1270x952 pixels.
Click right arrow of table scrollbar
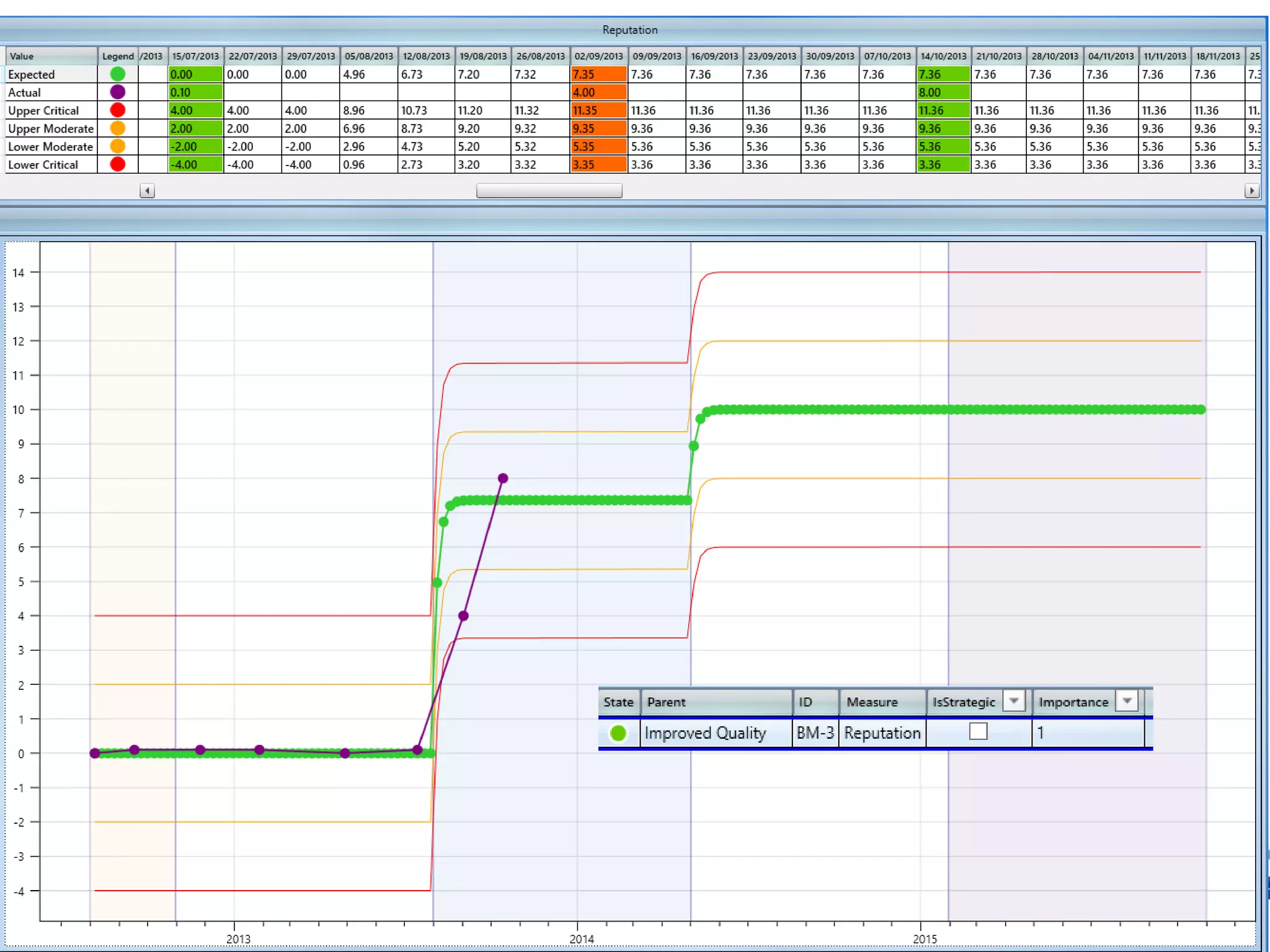tap(1251, 191)
